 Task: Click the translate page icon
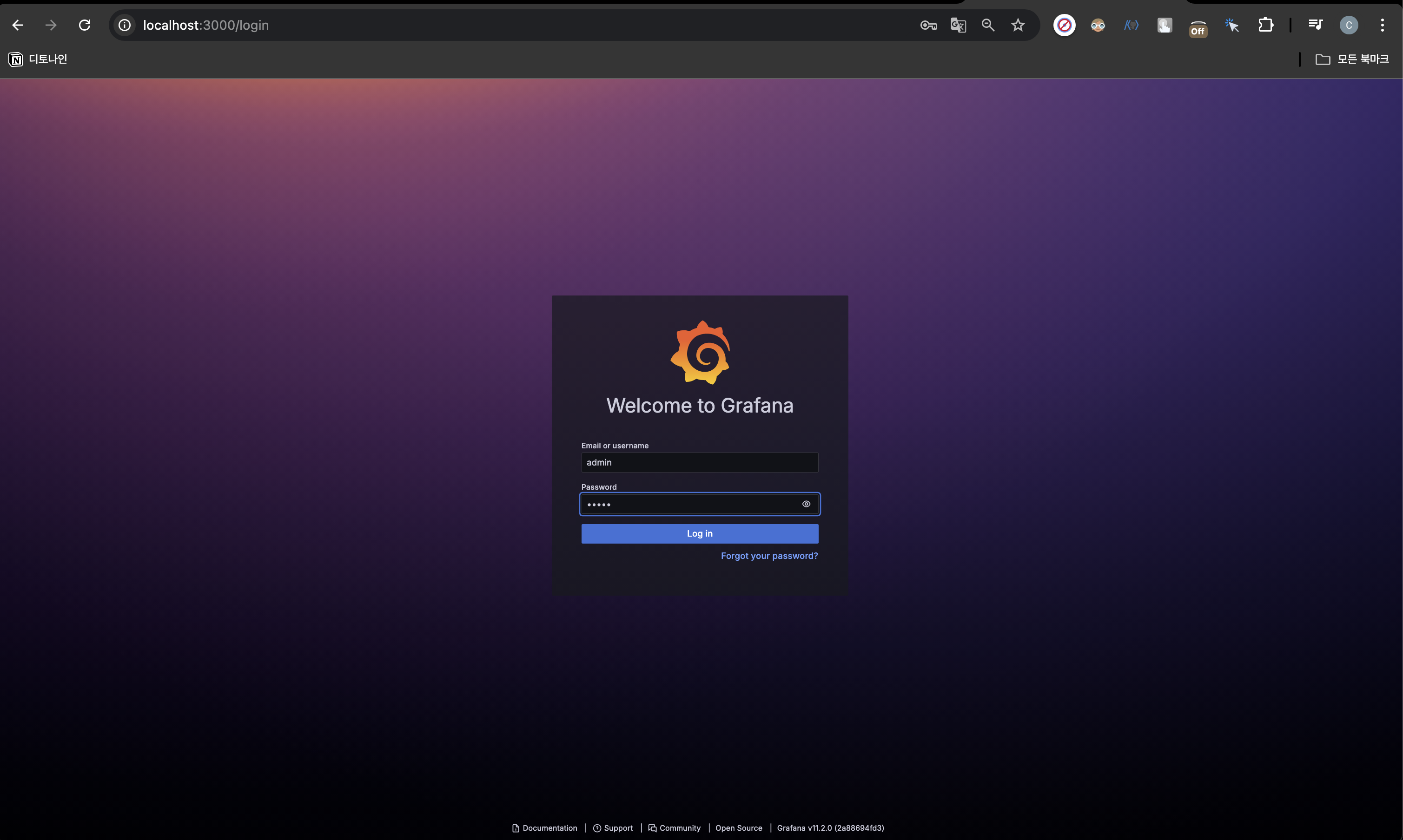[x=958, y=25]
